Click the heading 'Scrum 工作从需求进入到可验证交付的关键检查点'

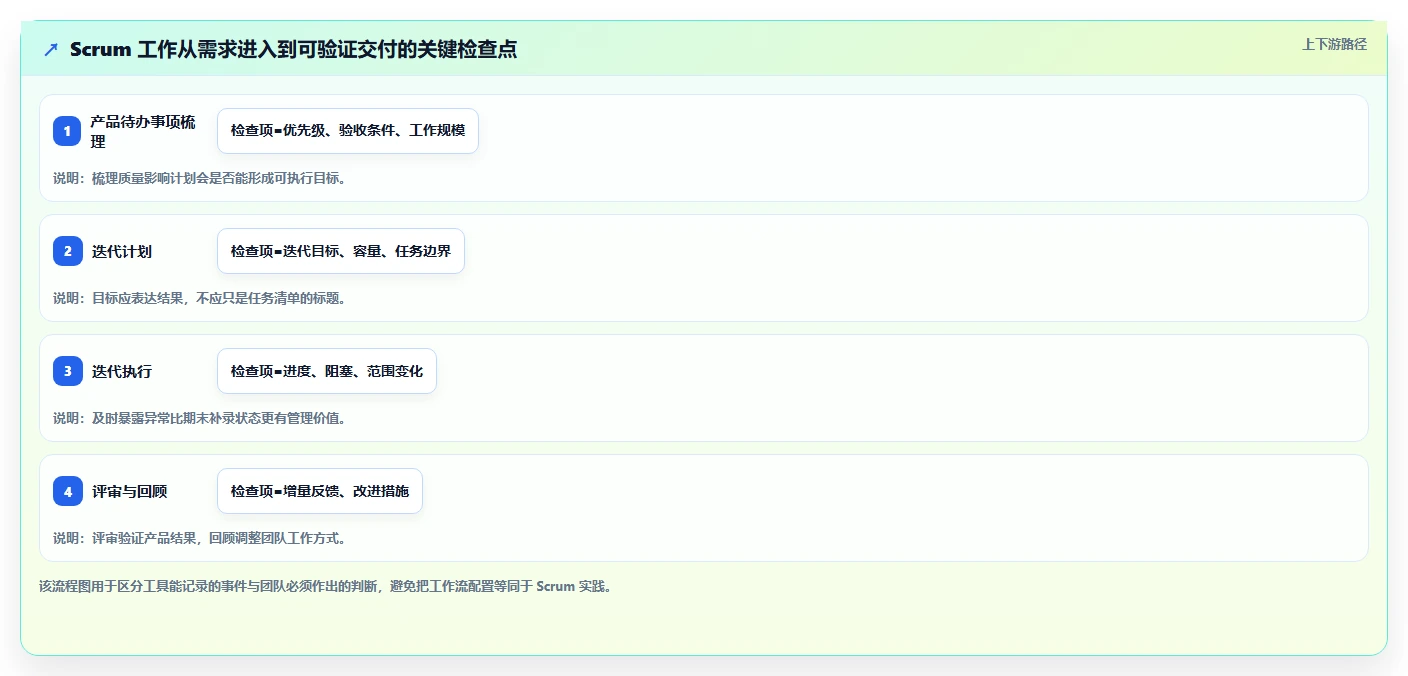pyautogui.click(x=293, y=49)
